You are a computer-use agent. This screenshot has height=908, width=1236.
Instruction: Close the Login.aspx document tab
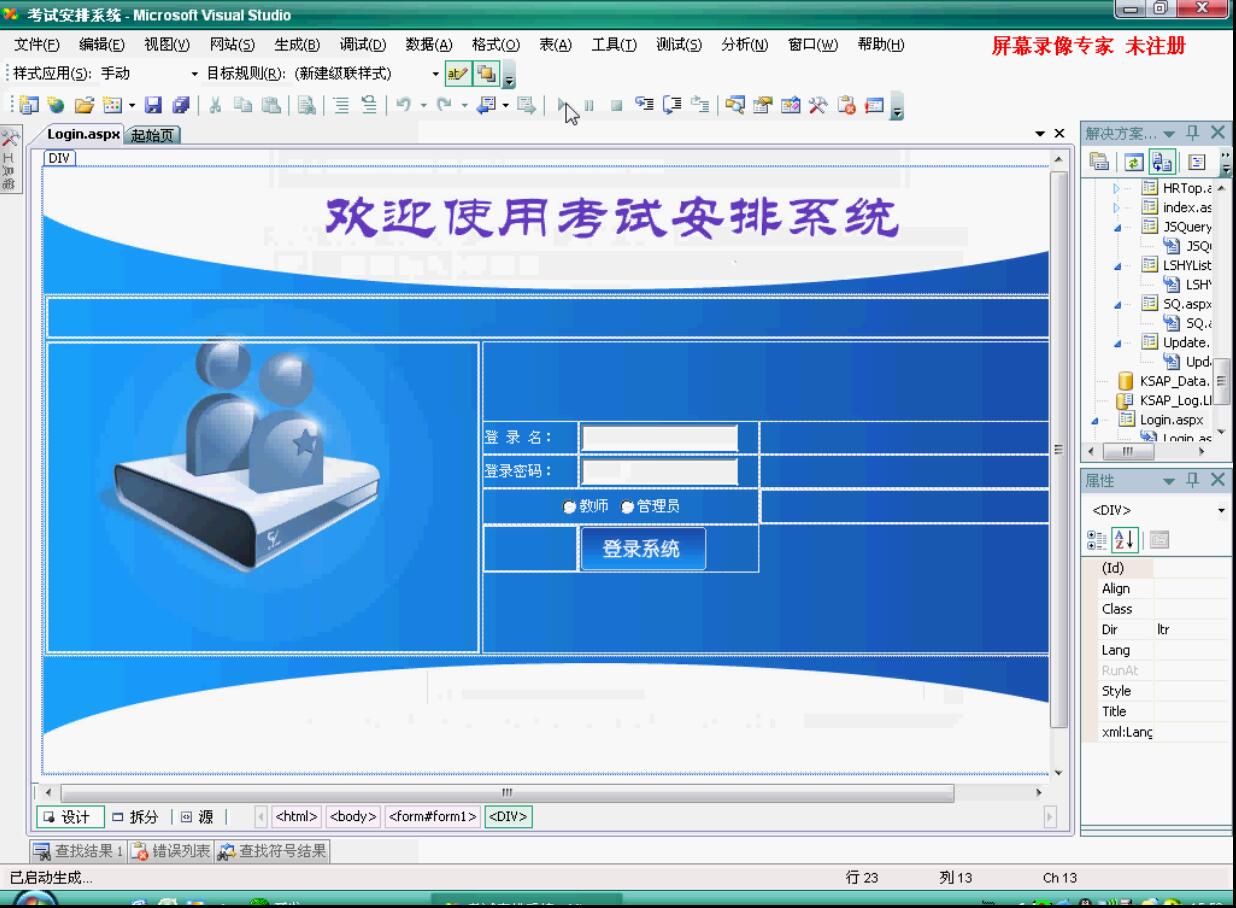pyautogui.click(x=1060, y=133)
